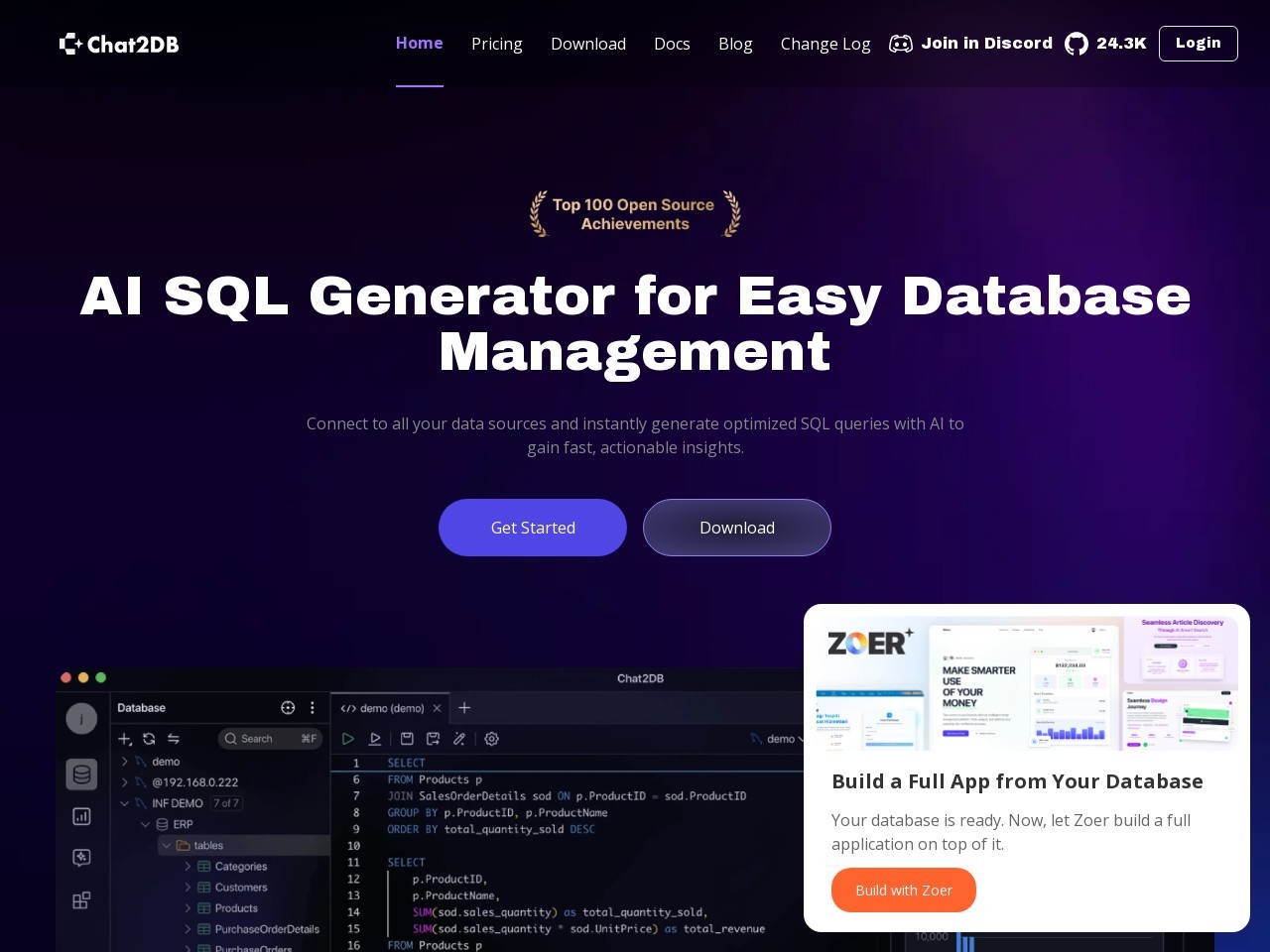Expand the Categories table node
Viewport: 1270px width, 952px height.
188,867
